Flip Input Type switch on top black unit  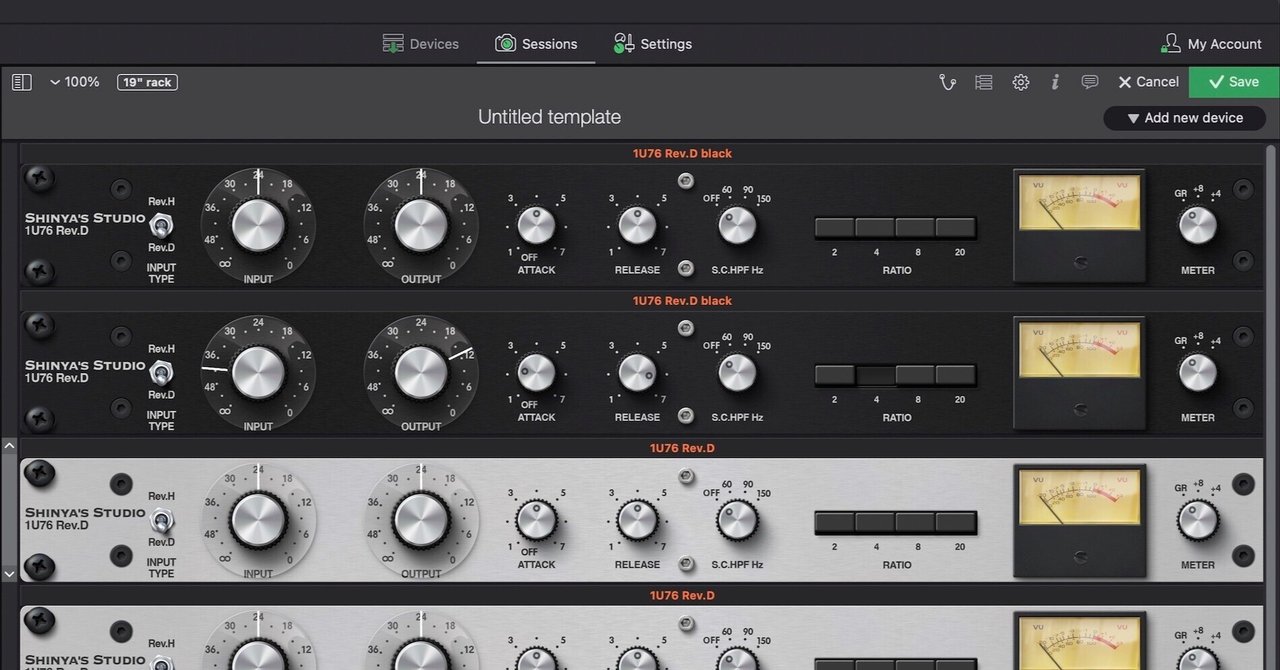[x=161, y=225]
